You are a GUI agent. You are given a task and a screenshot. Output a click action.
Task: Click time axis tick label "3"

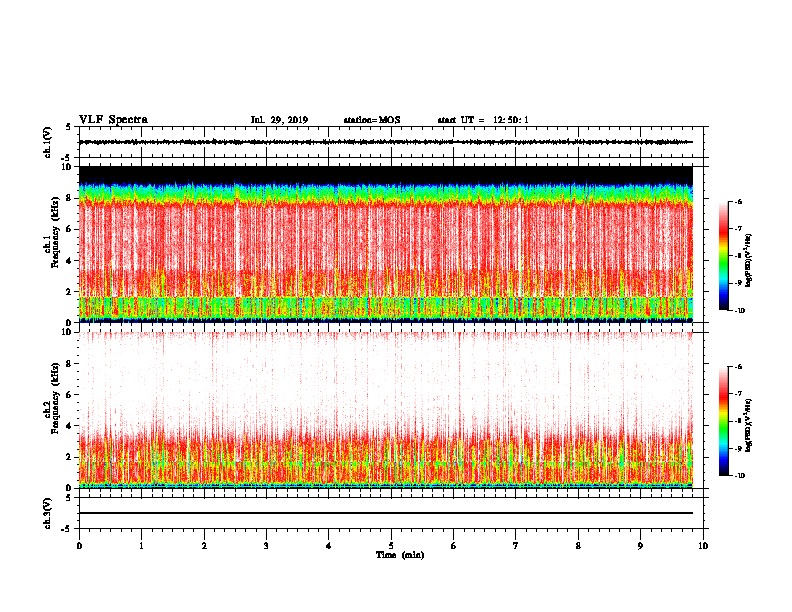pos(266,546)
